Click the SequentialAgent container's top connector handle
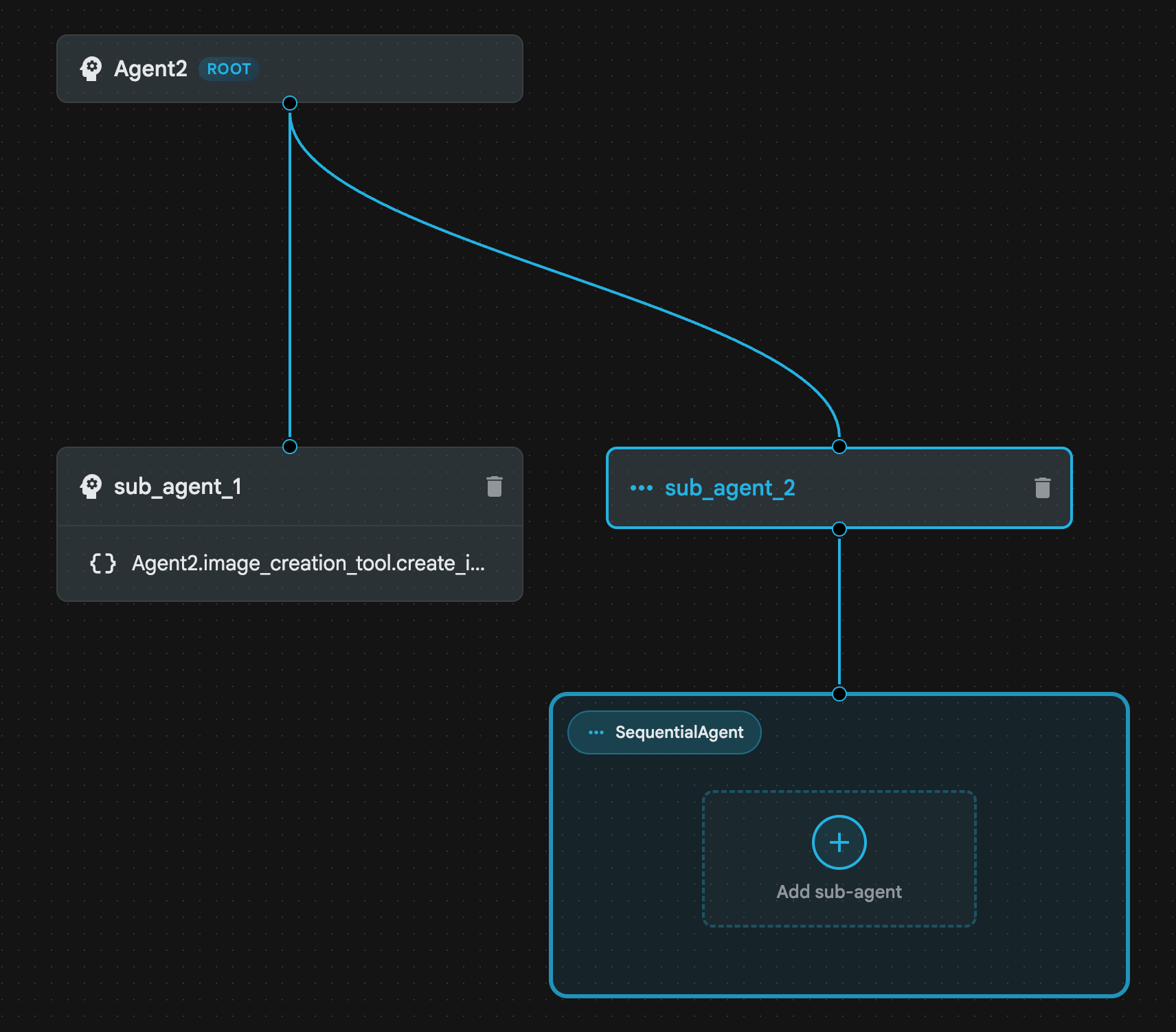Image resolution: width=1176 pixels, height=1032 pixels. point(839,694)
